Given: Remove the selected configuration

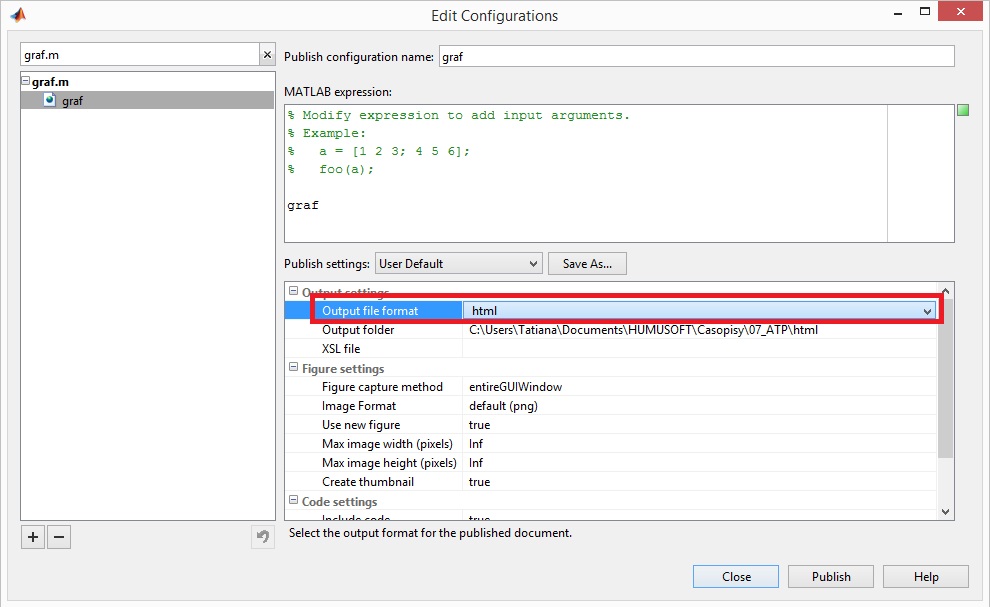Looking at the screenshot, I should pos(59,538).
